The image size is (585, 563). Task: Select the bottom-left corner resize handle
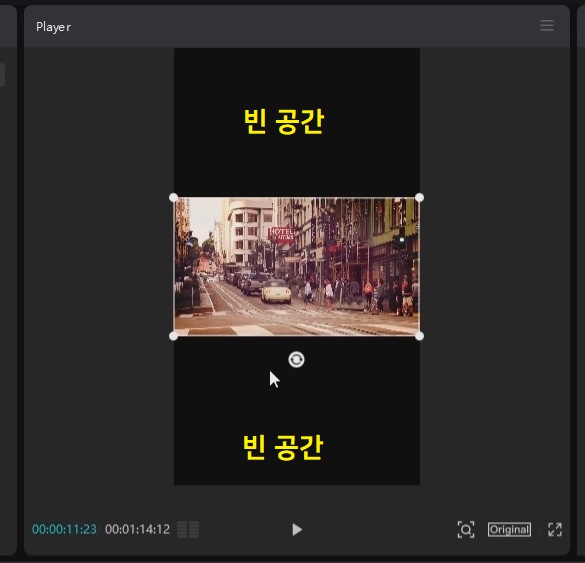[173, 336]
